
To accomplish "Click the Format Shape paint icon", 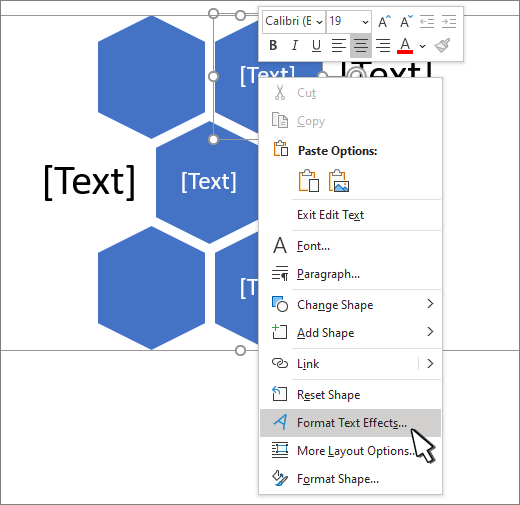I will point(280,478).
